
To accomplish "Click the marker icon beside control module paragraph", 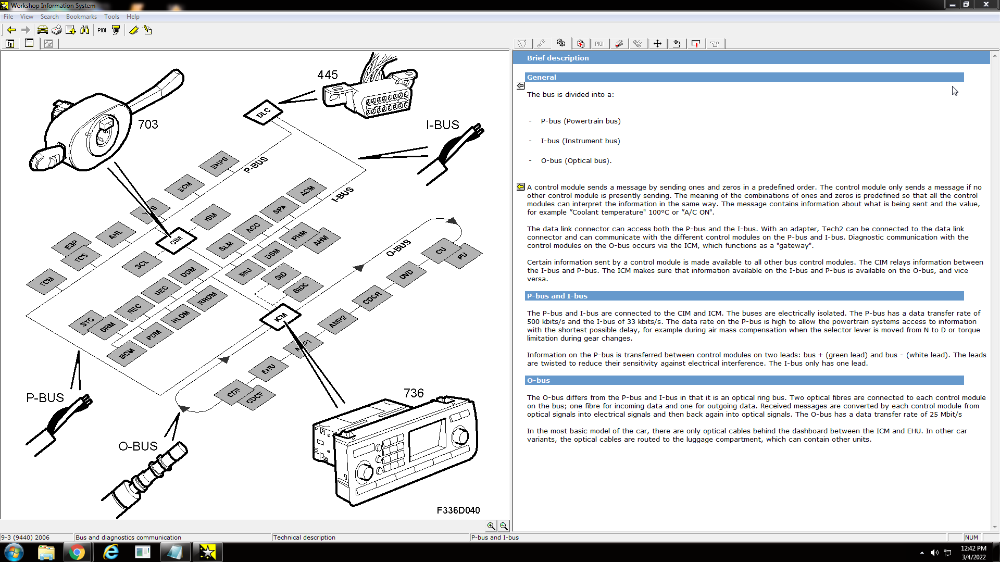I will [x=520, y=187].
